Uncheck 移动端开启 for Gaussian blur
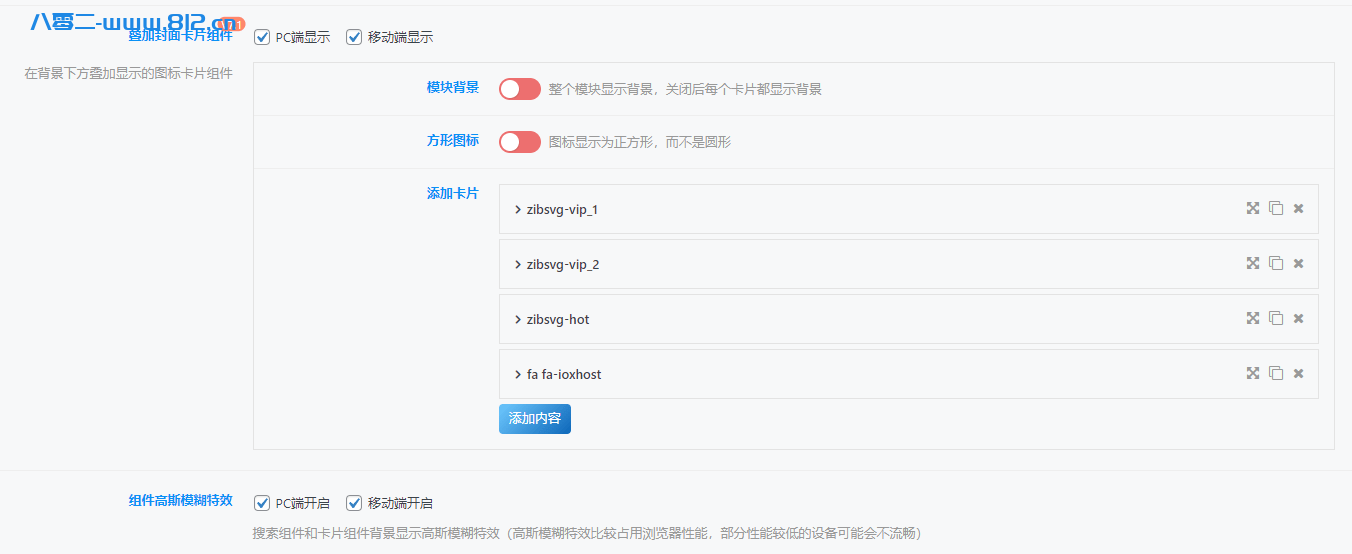 tap(354, 503)
